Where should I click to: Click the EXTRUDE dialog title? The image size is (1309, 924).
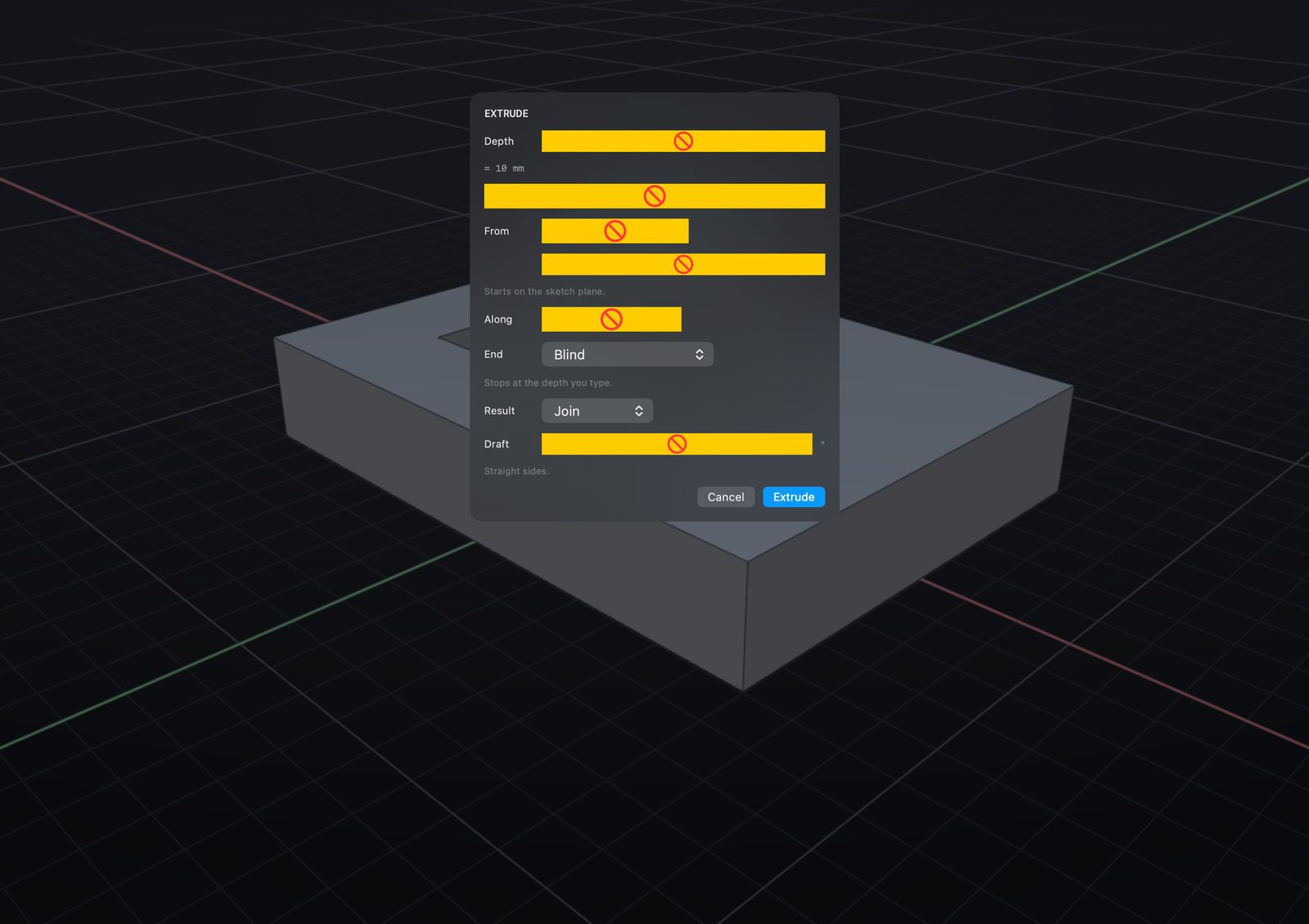pyautogui.click(x=506, y=114)
